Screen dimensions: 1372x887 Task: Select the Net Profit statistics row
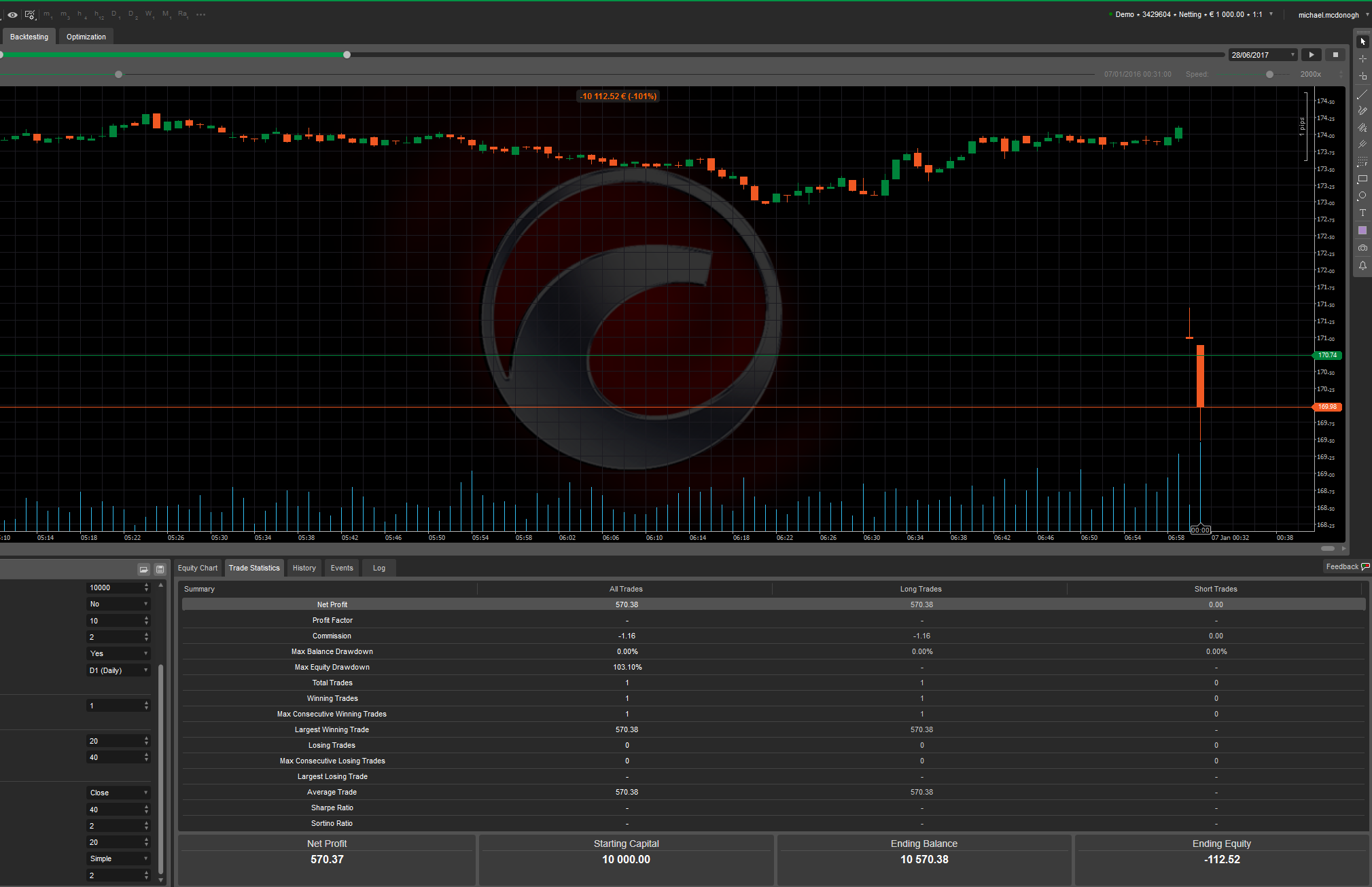[773, 604]
